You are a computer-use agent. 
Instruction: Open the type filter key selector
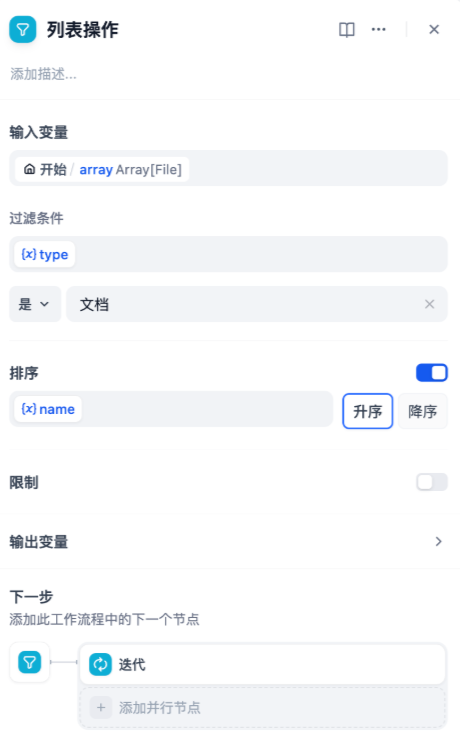click(228, 254)
